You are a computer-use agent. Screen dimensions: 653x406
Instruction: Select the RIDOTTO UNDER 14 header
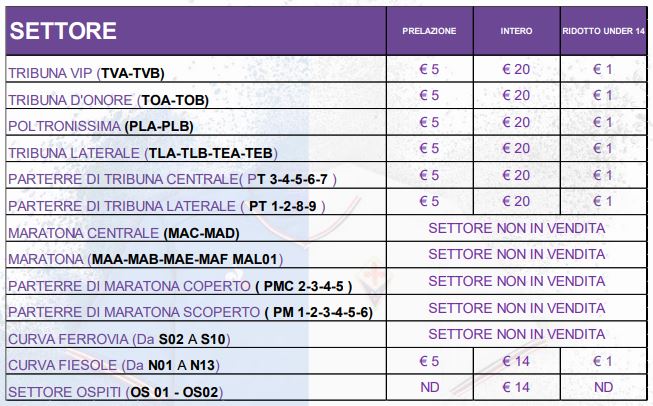click(603, 32)
